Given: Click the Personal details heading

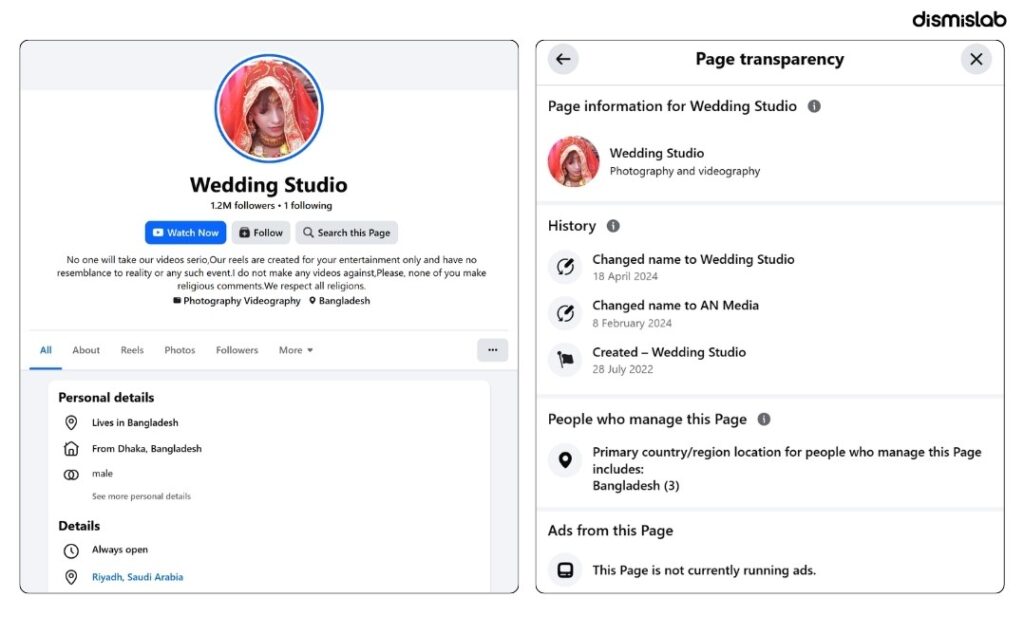Looking at the screenshot, I should tap(106, 398).
